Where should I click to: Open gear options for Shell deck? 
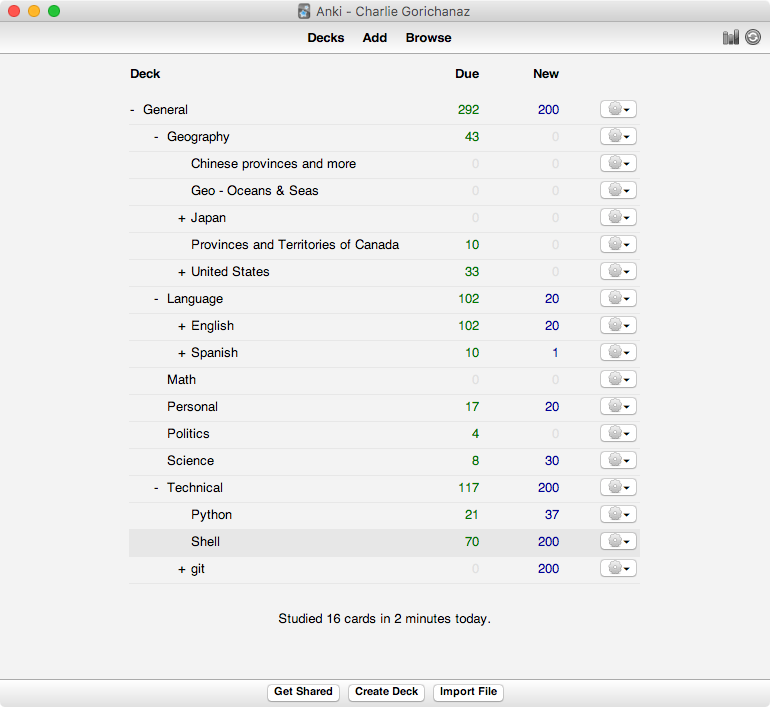tap(618, 541)
